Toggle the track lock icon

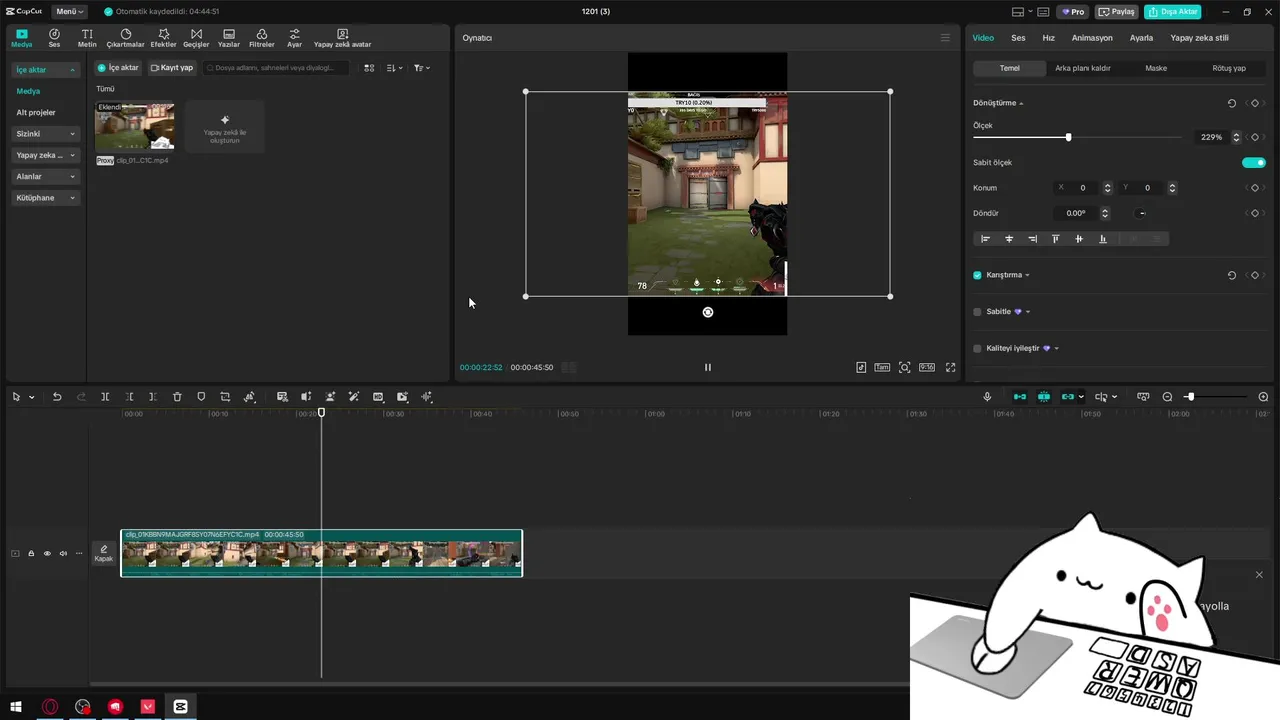(x=31, y=553)
